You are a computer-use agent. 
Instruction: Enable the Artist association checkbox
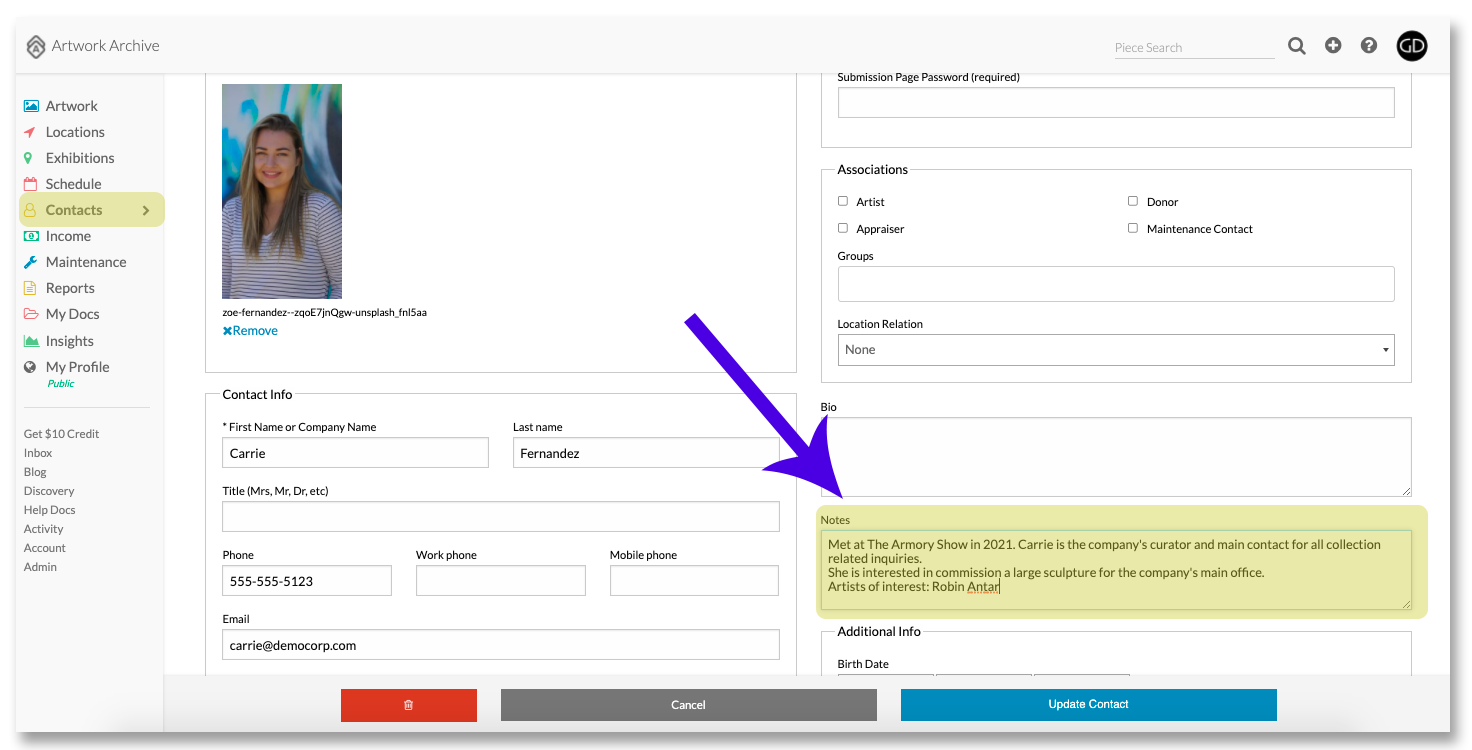coord(843,201)
